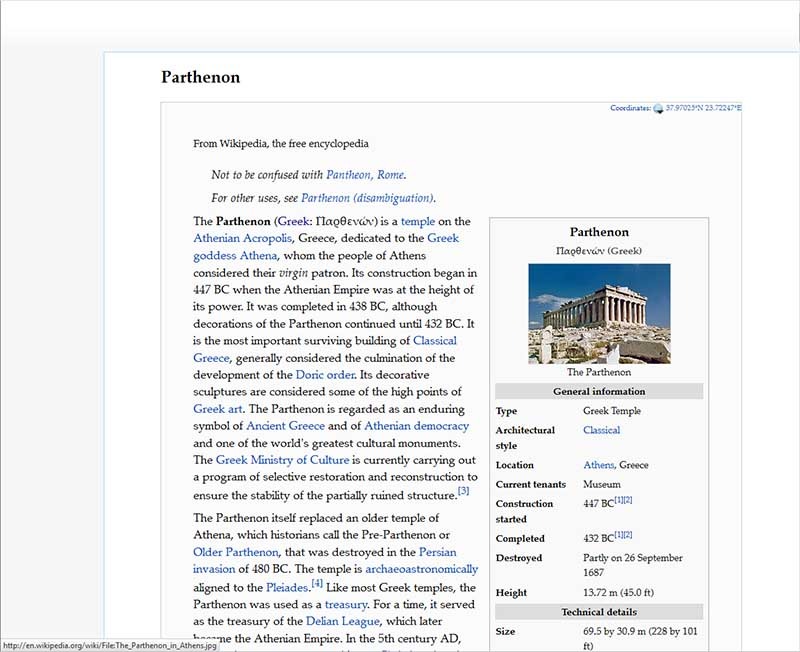The height and width of the screenshot is (652, 800).
Task: Click the 'Museum' current tenants value
Action: click(x=602, y=484)
